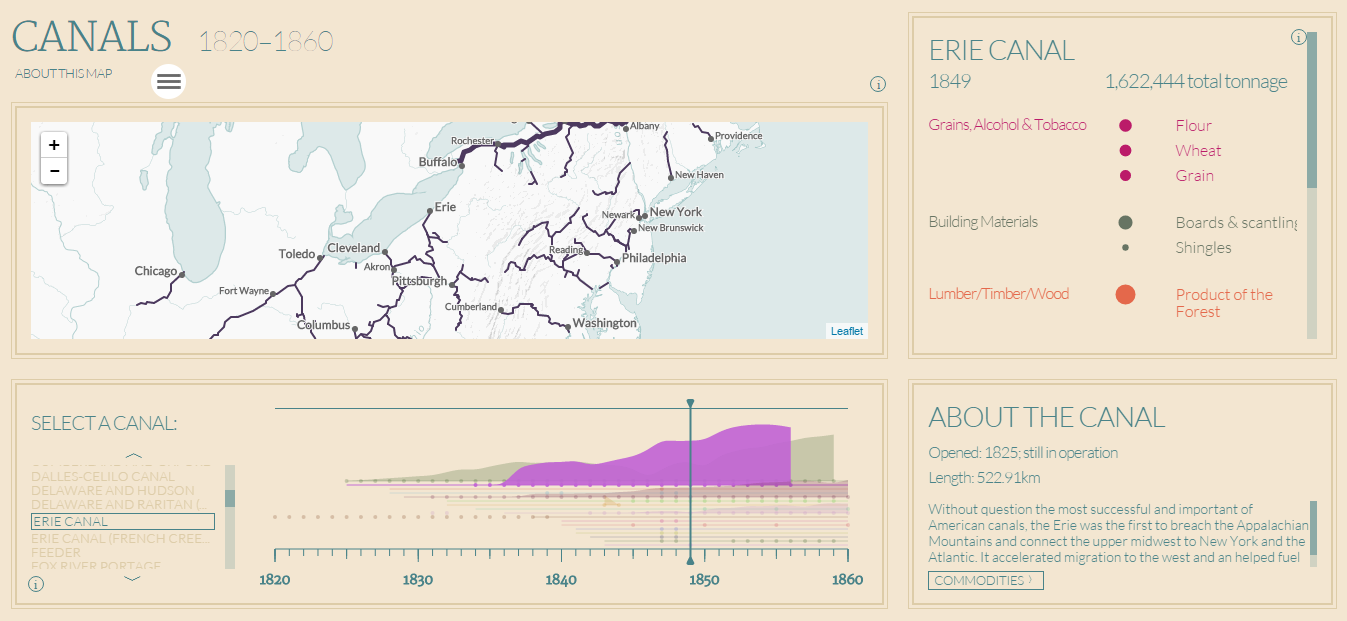This screenshot has width=1347, height=621.
Task: Click 1840 on the timeline axis
Action: pyautogui.click(x=561, y=580)
